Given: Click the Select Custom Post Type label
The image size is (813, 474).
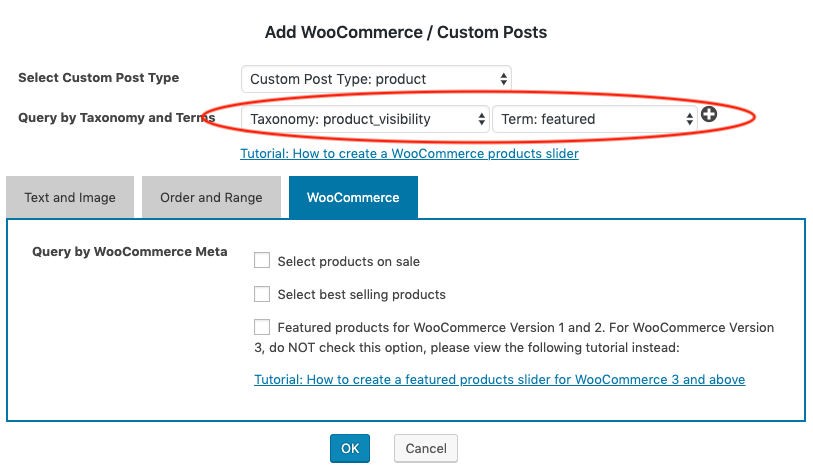Looking at the screenshot, I should pos(99,78).
